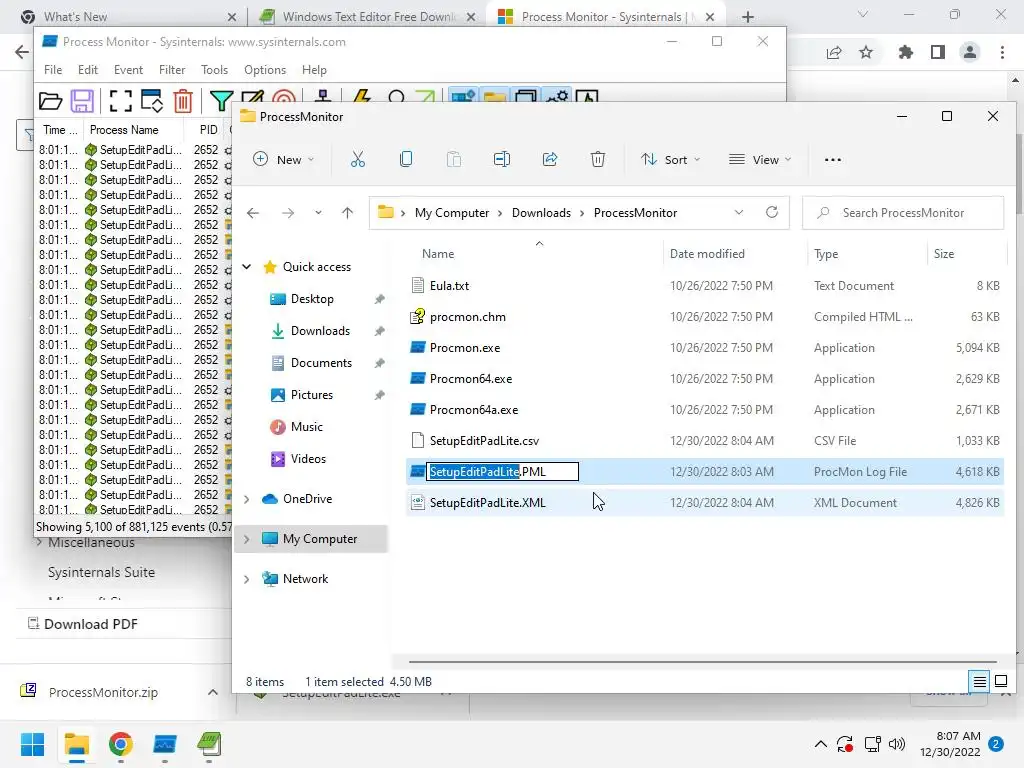Click My Computer in the address breadcrumb

(452, 213)
